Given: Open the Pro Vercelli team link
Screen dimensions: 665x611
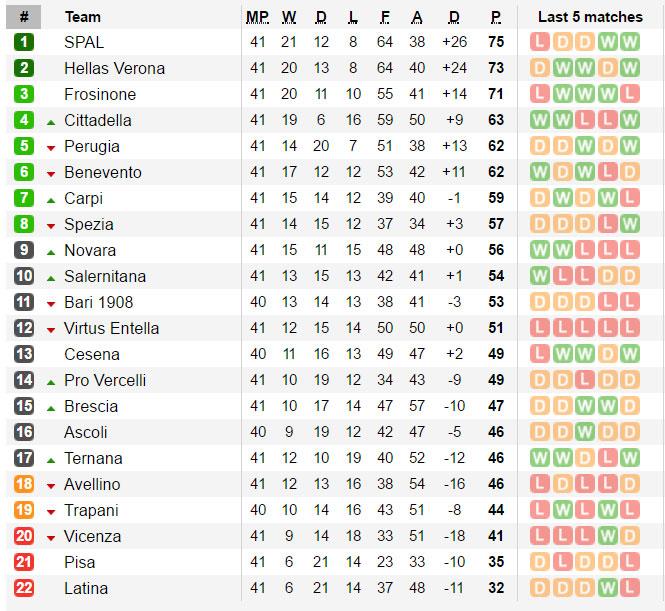Looking at the screenshot, I should [105, 380].
